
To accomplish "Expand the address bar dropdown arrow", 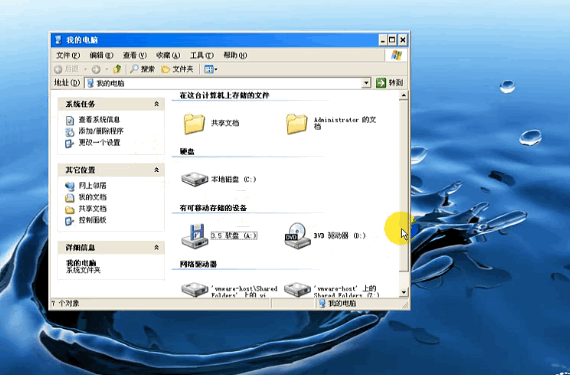I will pyautogui.click(x=366, y=83).
